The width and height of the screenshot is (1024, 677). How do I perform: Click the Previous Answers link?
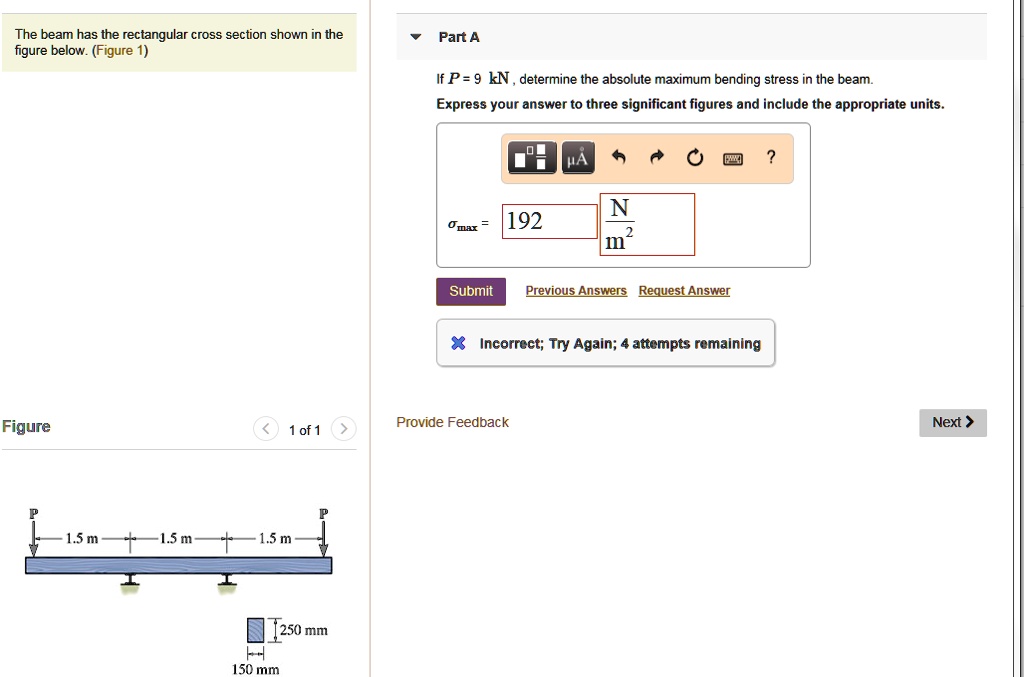(x=576, y=290)
